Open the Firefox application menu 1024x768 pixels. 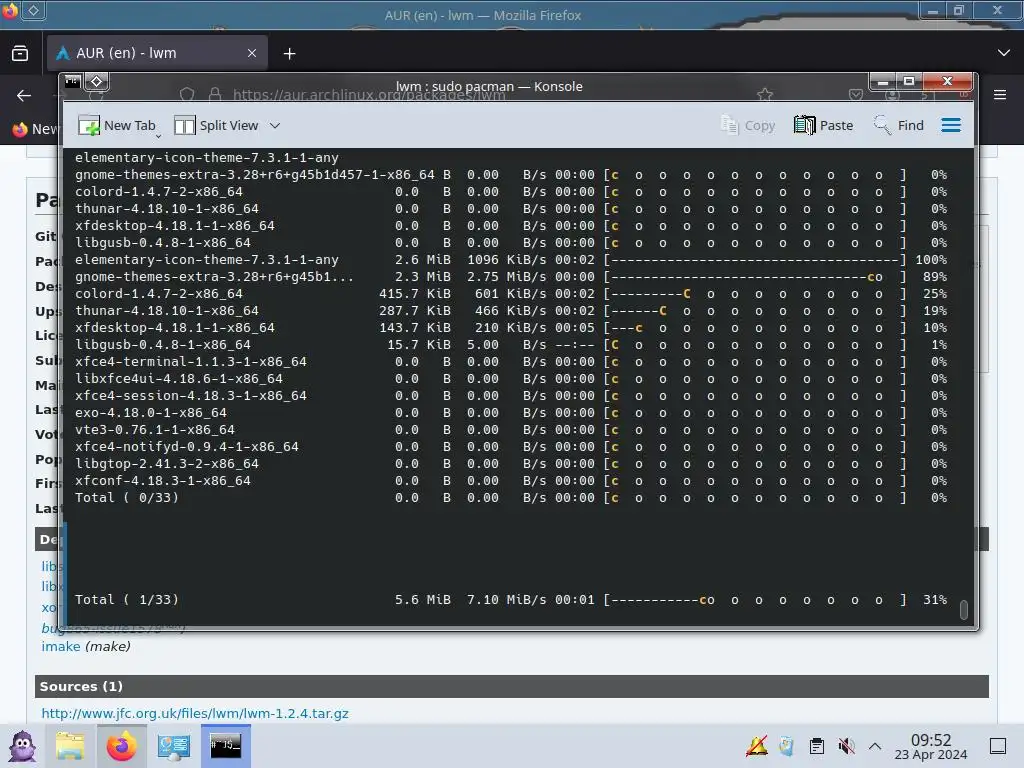click(x=1000, y=95)
